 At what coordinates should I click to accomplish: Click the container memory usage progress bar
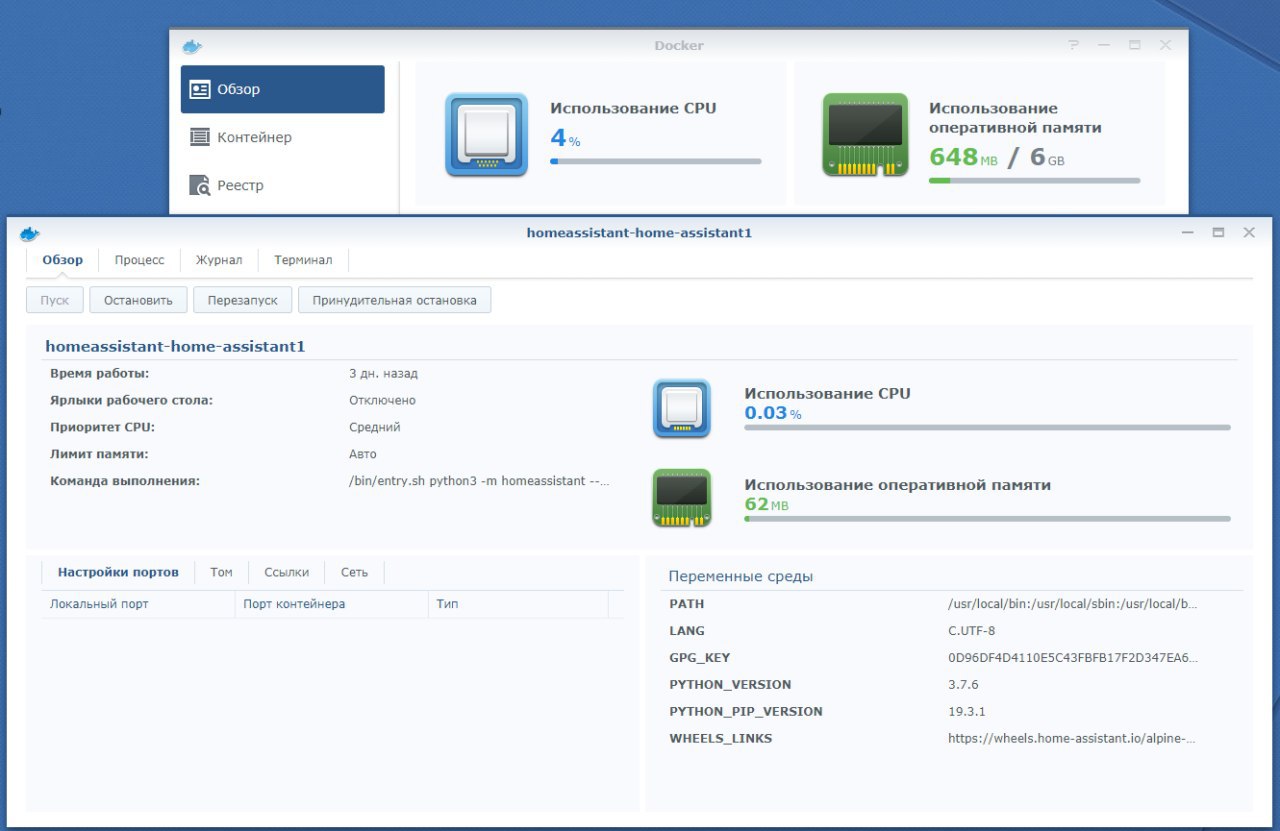(987, 519)
